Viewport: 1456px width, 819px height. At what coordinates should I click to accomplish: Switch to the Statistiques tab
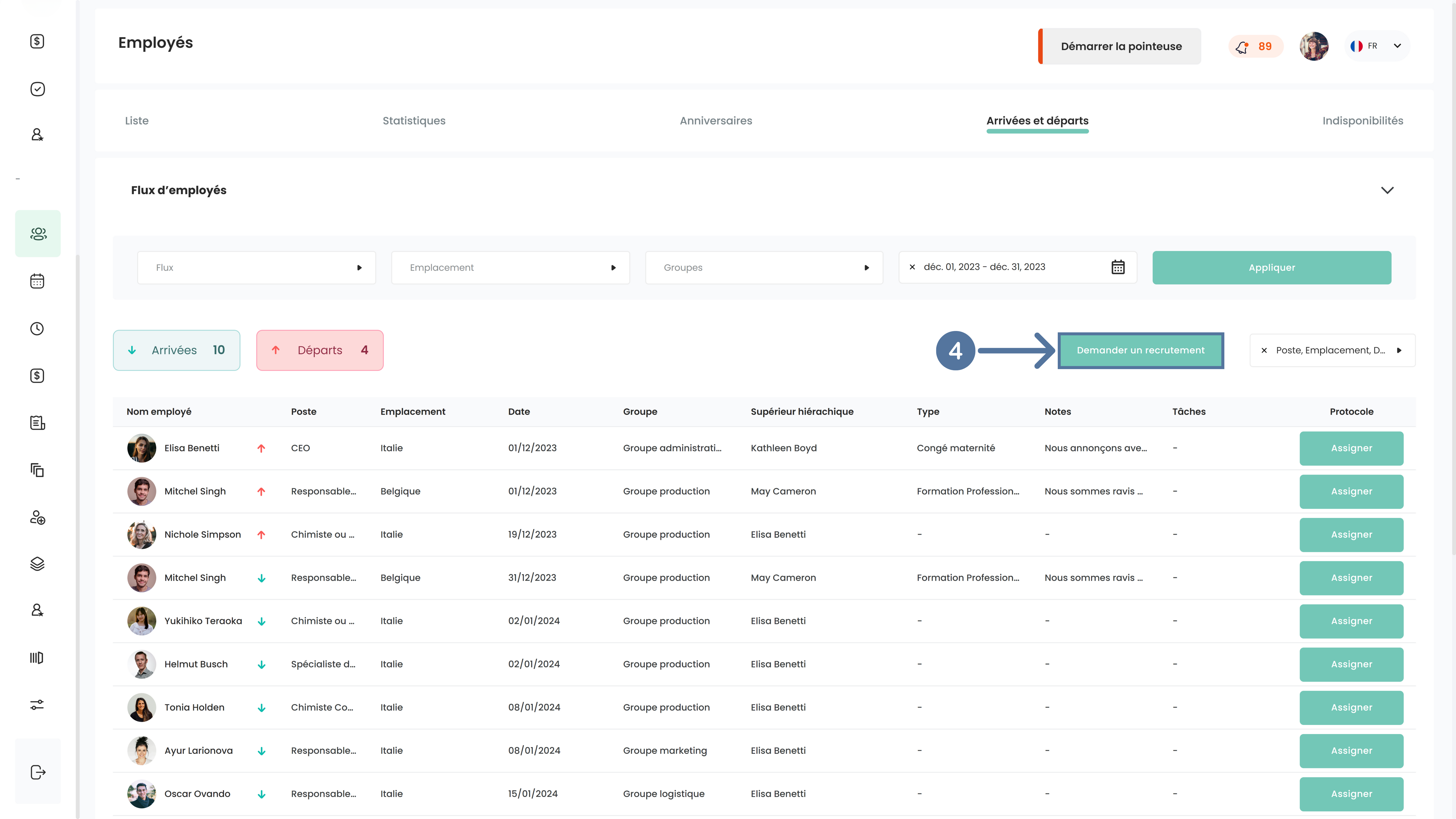click(x=414, y=120)
